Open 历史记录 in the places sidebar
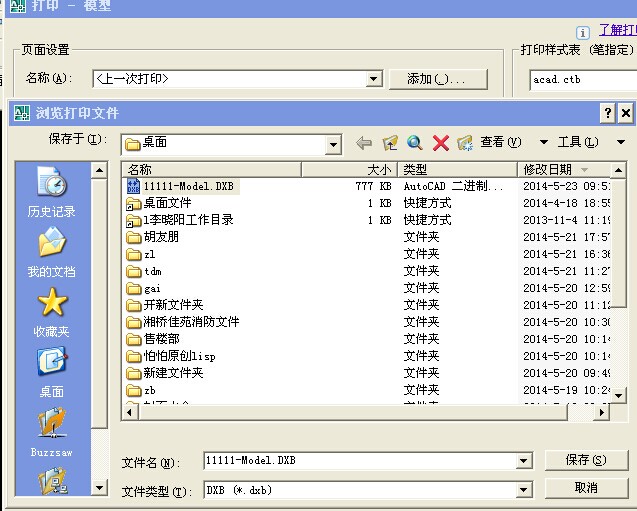The image size is (637, 511). point(51,192)
